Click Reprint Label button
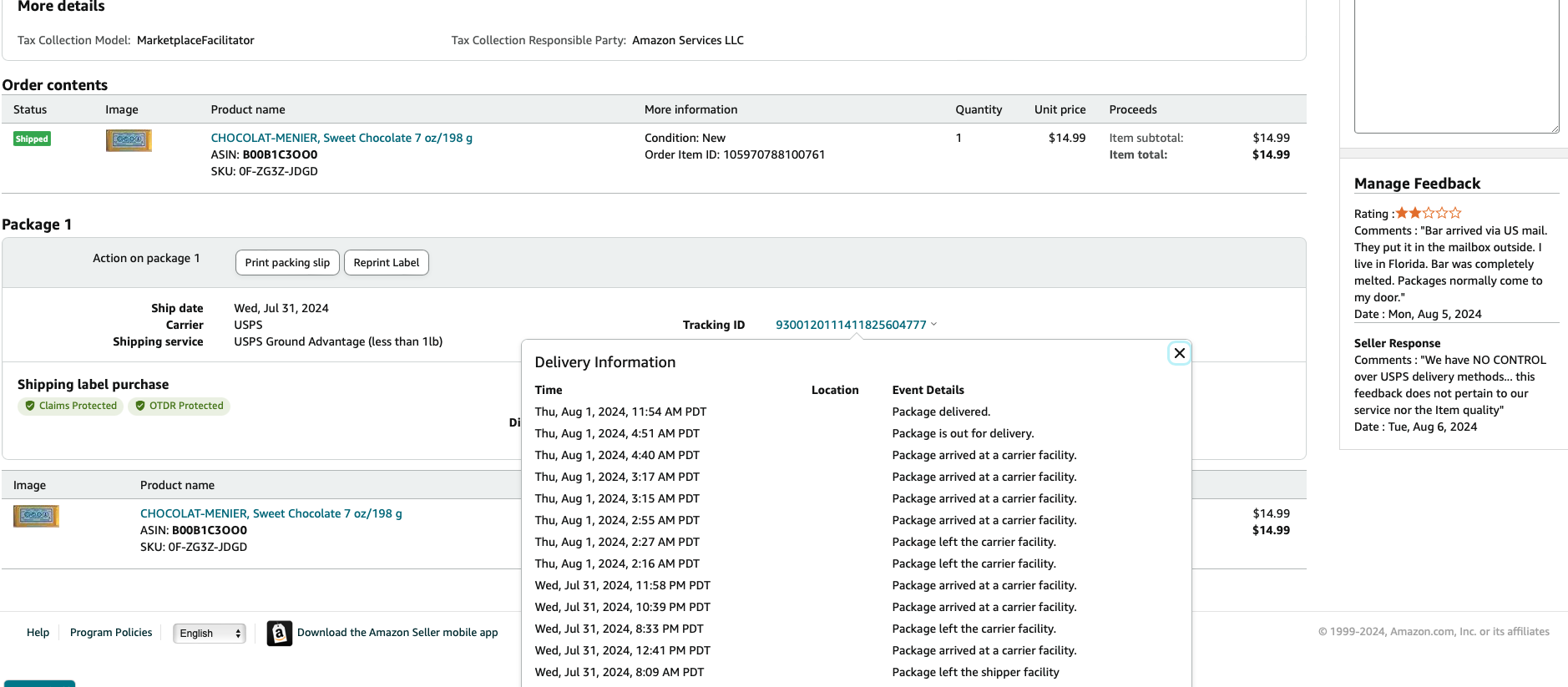Screen dimensions: 1568x687 pyautogui.click(x=386, y=262)
